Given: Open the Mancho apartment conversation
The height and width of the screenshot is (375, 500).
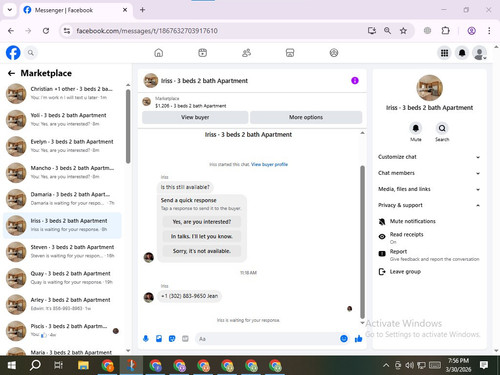Looking at the screenshot, I should point(63,172).
